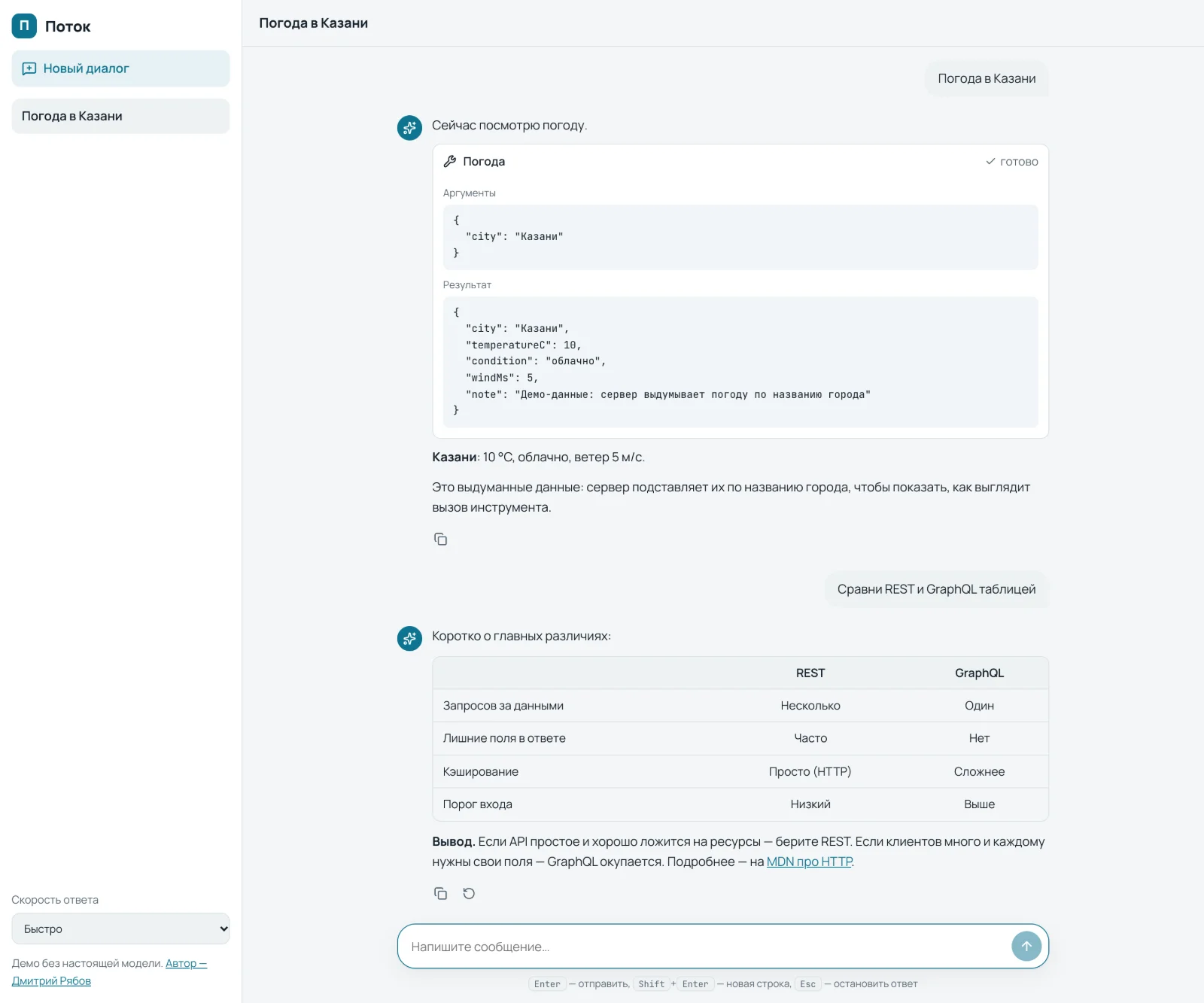Screen dimensions: 1204x1003
Task: Click the Shift key hint
Action: (x=652, y=984)
